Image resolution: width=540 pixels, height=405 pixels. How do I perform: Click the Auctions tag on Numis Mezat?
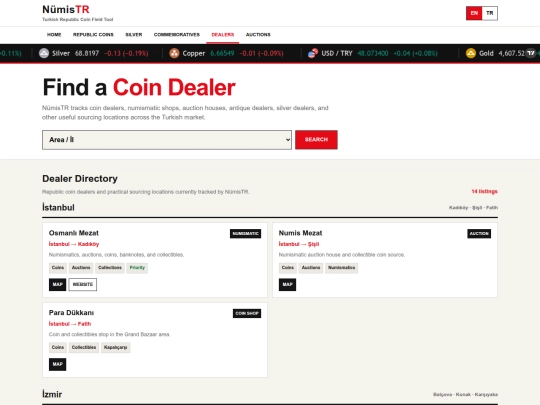(x=311, y=268)
